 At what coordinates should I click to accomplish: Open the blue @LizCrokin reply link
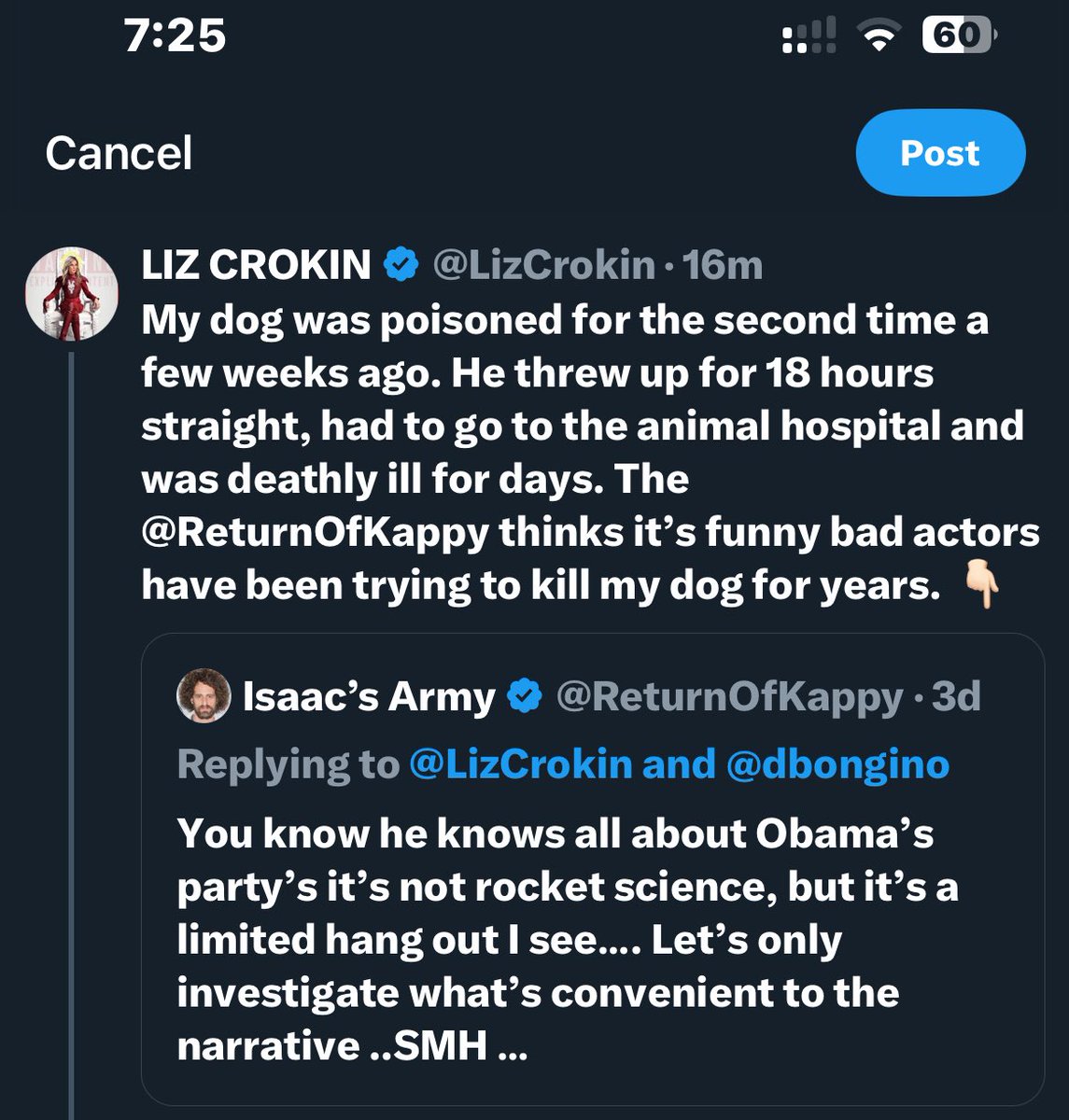(520, 764)
